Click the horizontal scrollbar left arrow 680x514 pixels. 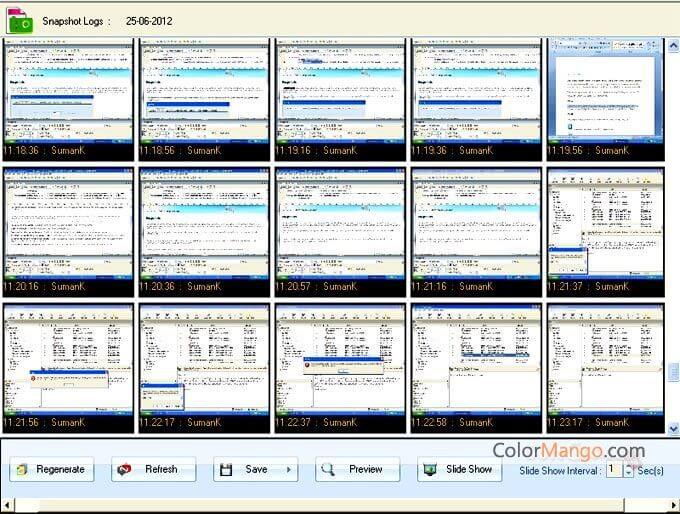tap(7, 505)
